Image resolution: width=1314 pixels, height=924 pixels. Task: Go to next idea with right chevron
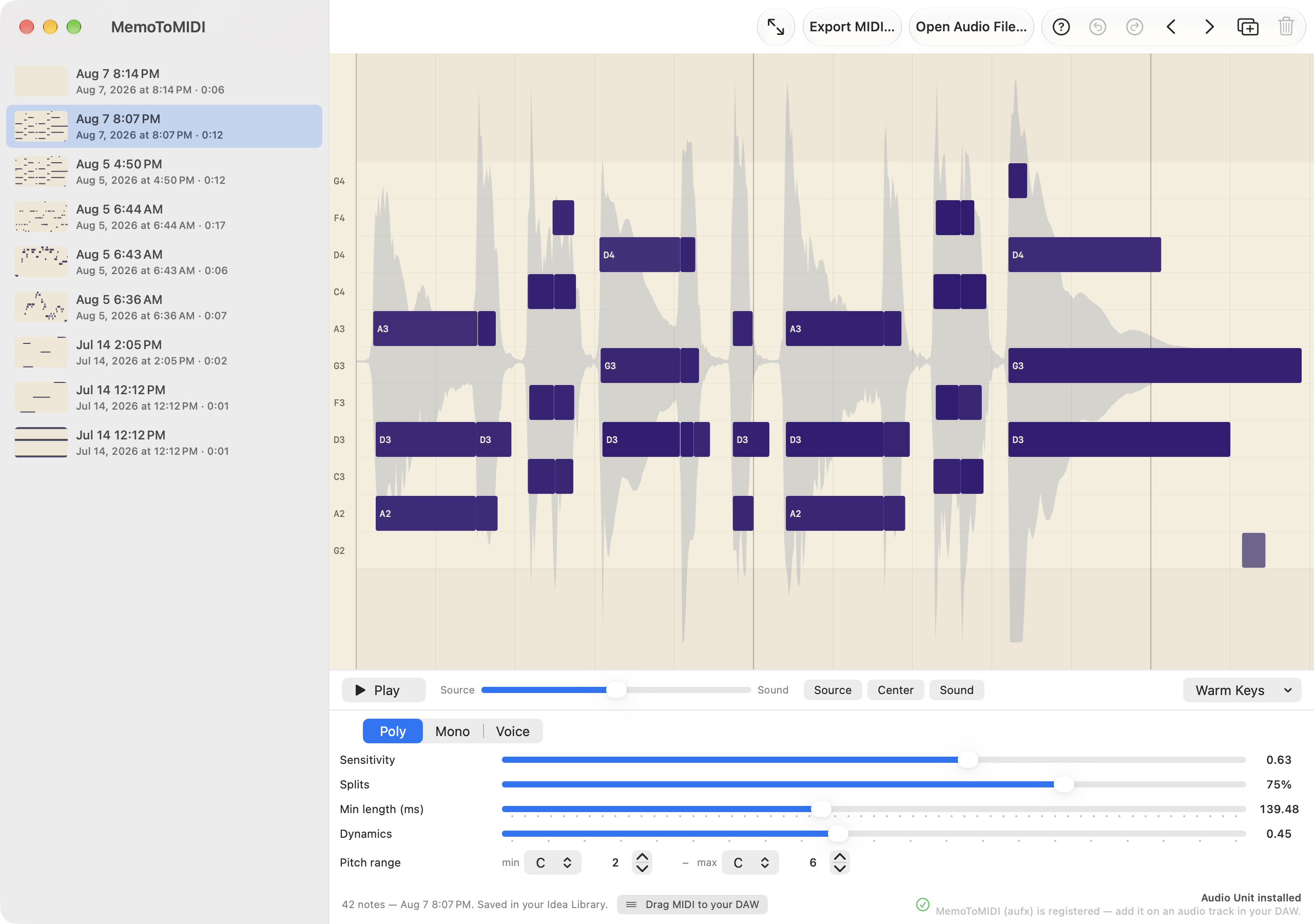(1209, 27)
